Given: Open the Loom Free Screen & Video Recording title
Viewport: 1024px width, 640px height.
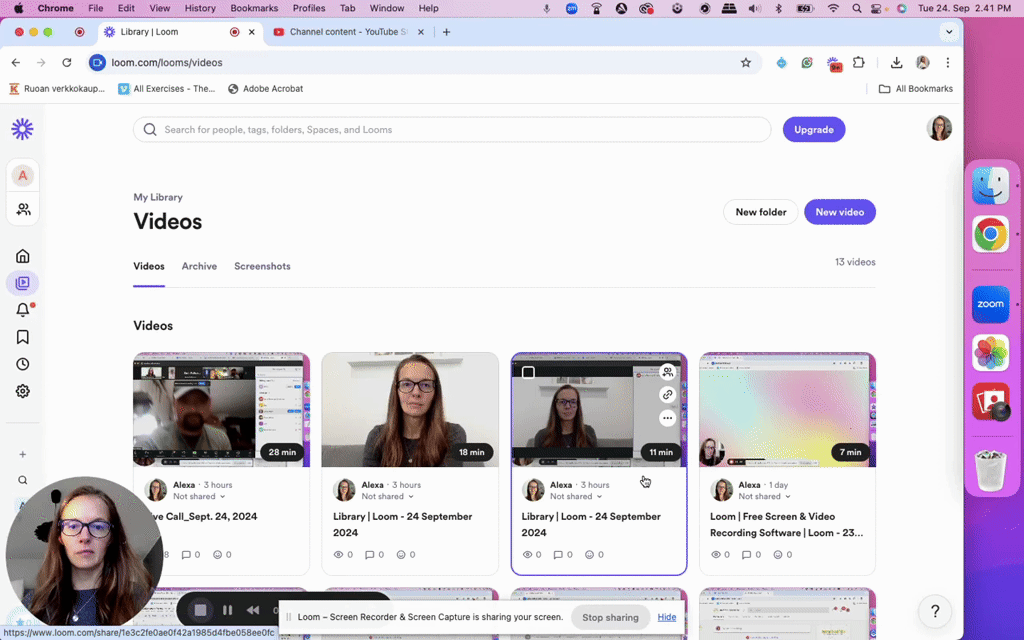Looking at the screenshot, I should pyautogui.click(x=786, y=524).
